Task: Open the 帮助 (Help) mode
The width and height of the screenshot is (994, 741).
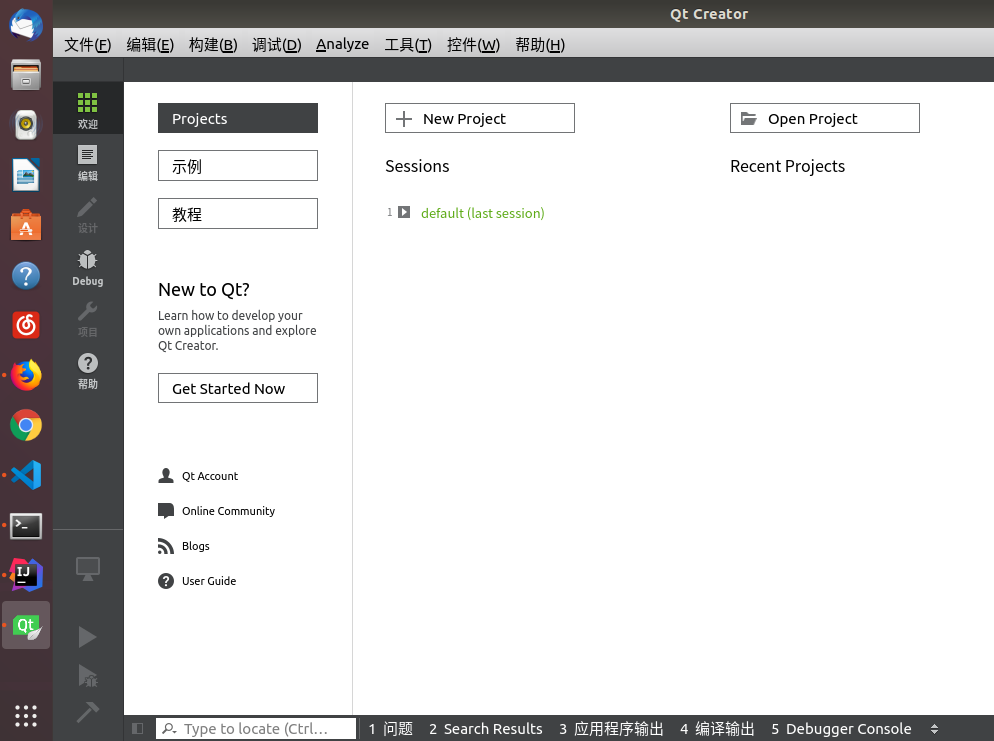Action: coord(88,371)
